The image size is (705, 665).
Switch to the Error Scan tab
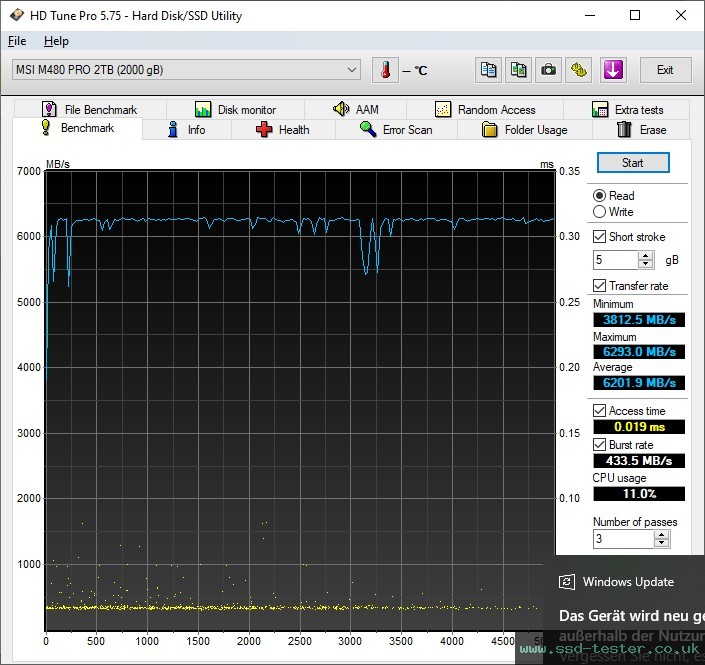[396, 130]
